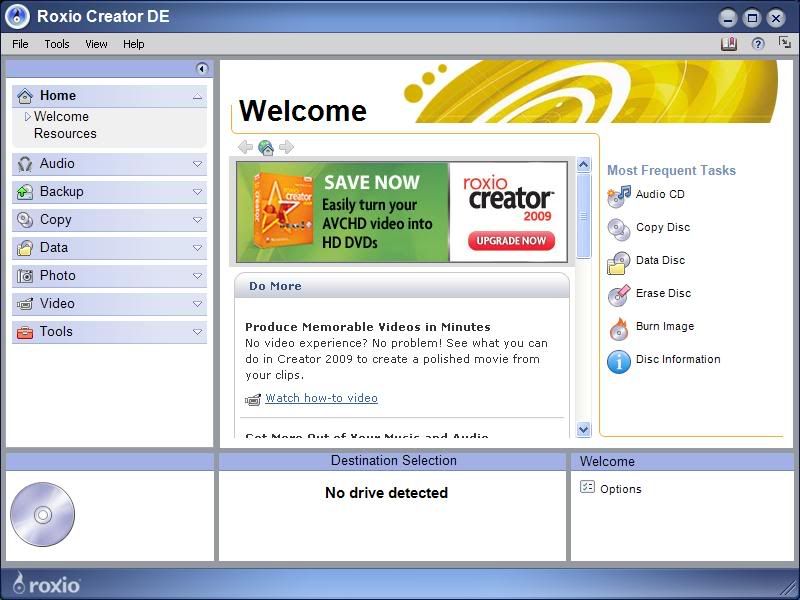800x600 pixels.
Task: Click the vertical scrollbar thumb
Action: tap(583, 216)
